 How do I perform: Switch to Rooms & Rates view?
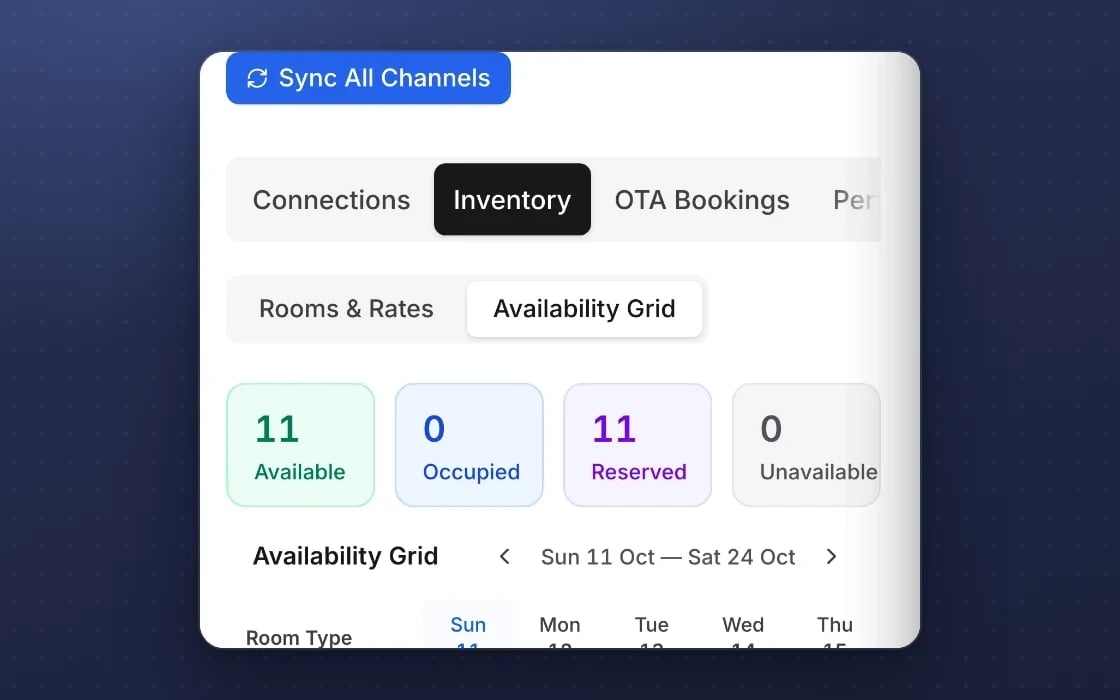tap(346, 309)
